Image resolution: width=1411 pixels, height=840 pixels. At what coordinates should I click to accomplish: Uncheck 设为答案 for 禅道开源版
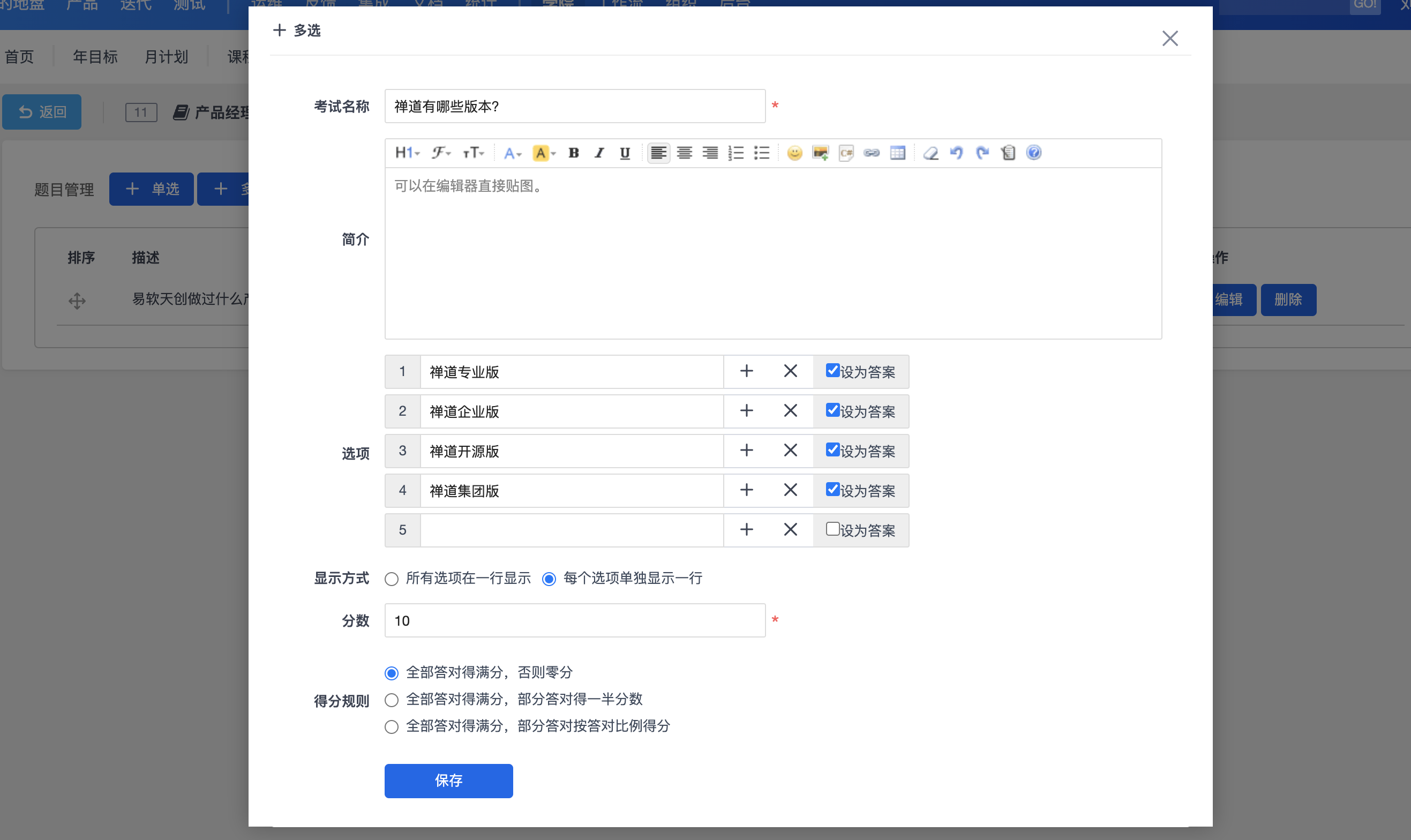(832, 450)
